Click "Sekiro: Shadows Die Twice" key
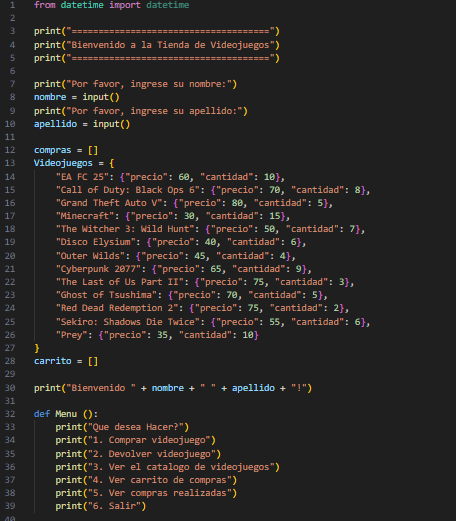This screenshot has height=521, width=456. coord(127,322)
